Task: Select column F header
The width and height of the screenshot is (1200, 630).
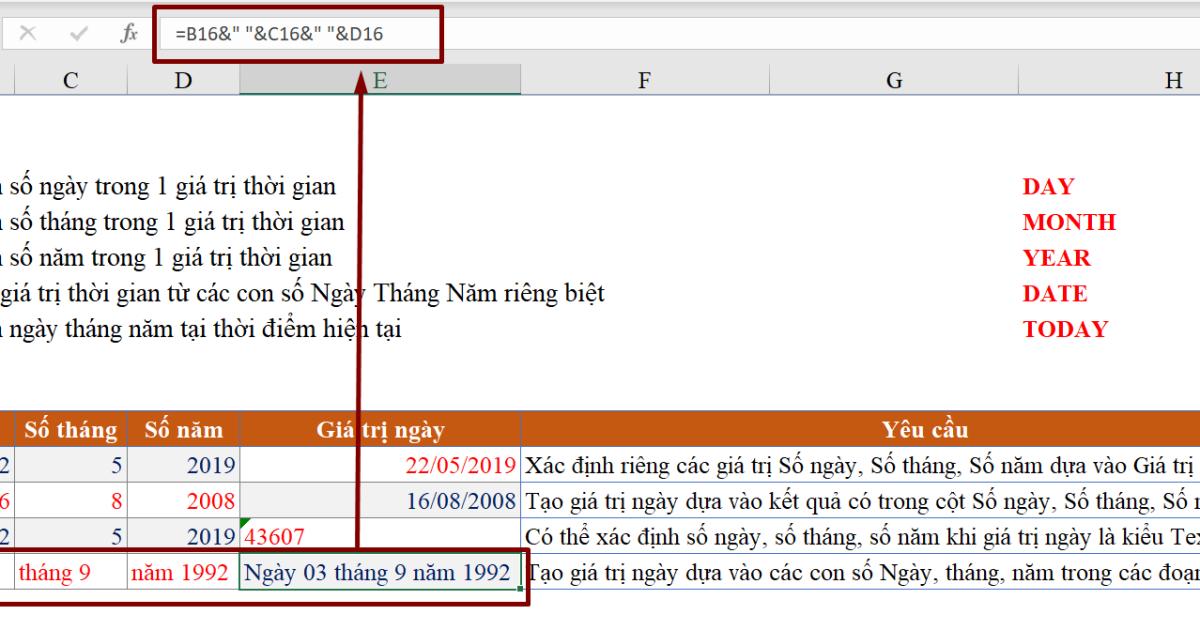Action: click(x=644, y=78)
